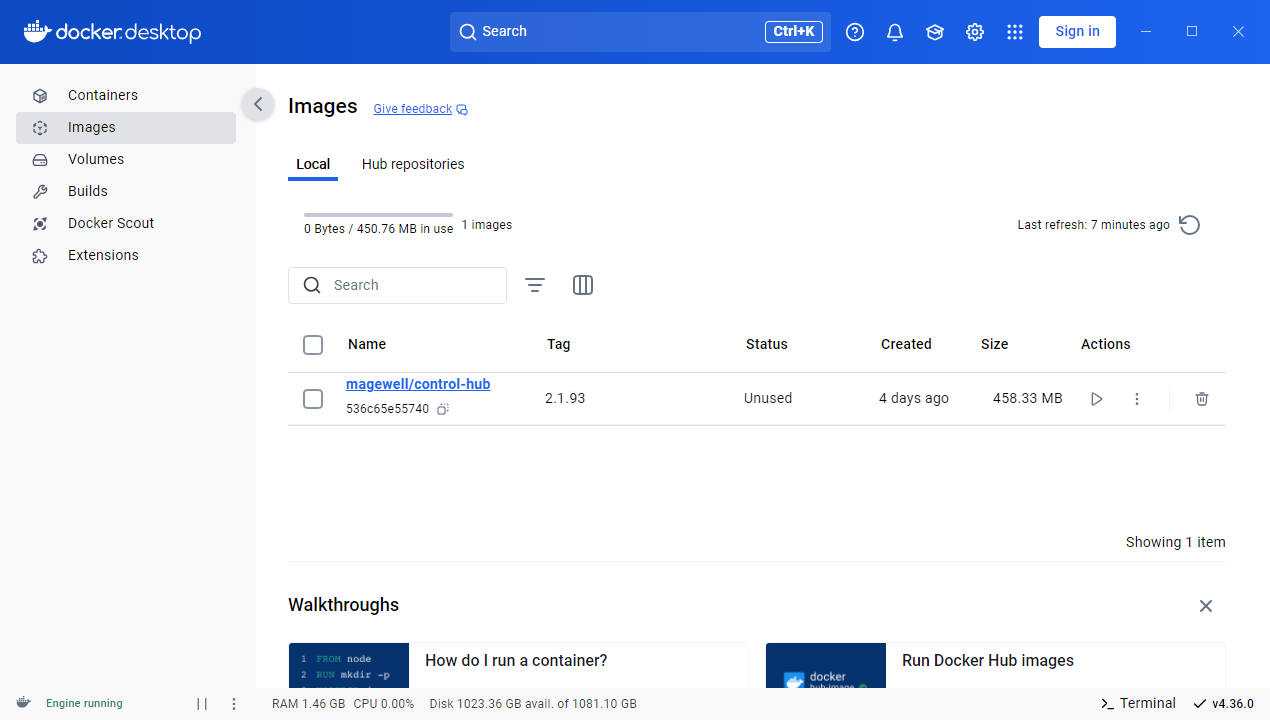Switch to the Hub repositories tab

tap(413, 164)
